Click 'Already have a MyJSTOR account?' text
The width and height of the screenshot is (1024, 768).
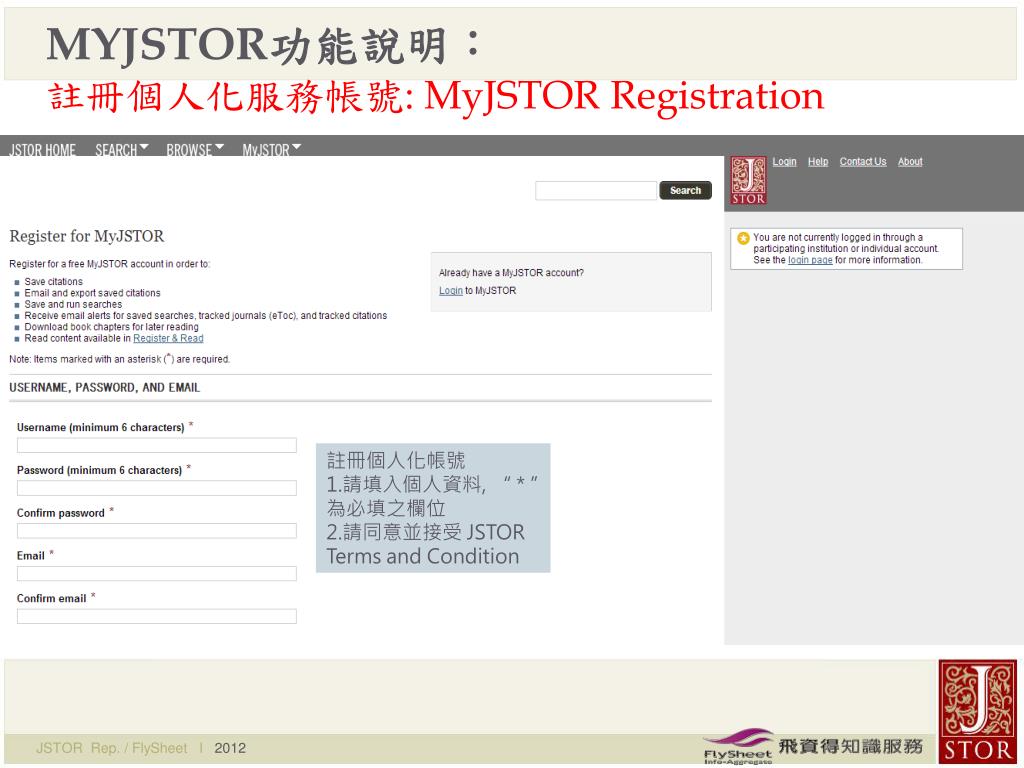511,273
